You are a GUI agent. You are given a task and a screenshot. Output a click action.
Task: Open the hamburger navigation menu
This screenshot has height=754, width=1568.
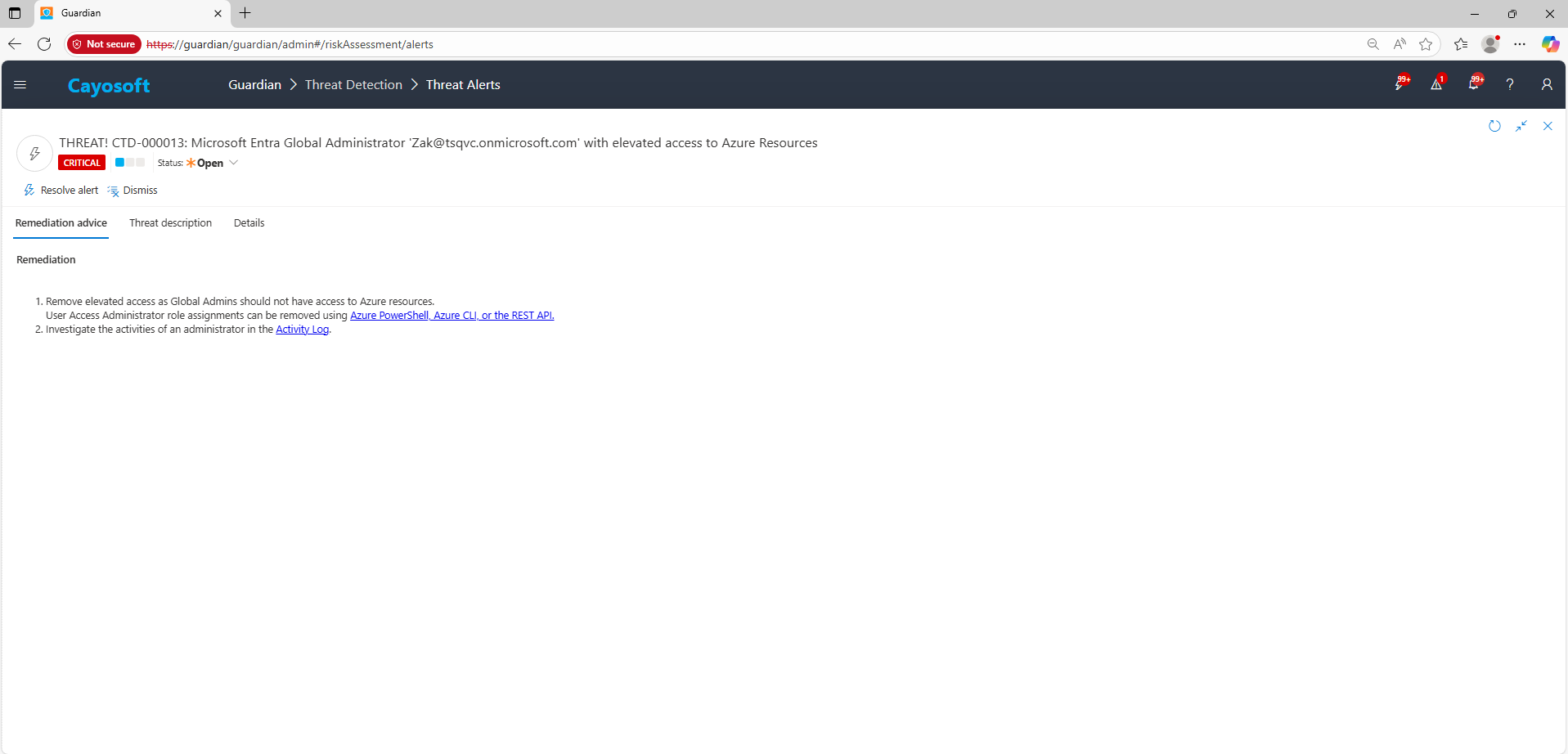[20, 85]
